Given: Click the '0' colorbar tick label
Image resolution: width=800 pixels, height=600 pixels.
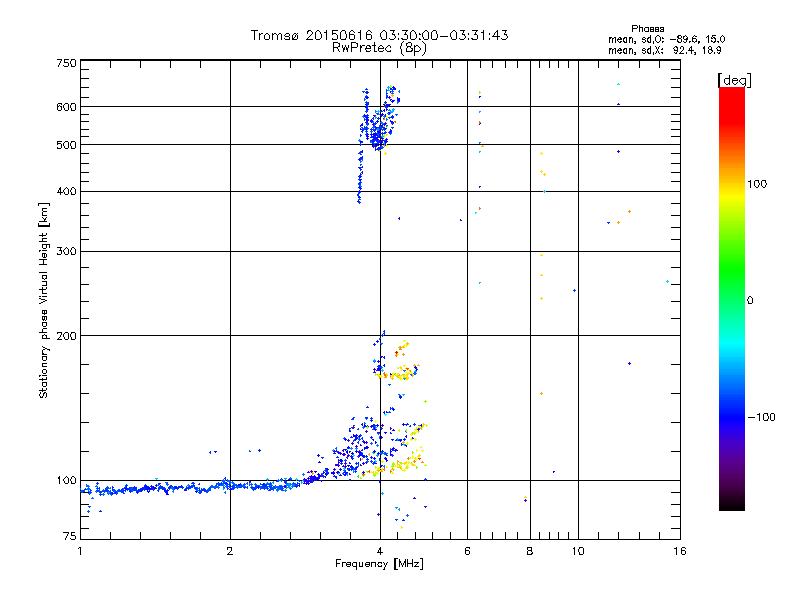Looking at the screenshot, I should (750, 300).
